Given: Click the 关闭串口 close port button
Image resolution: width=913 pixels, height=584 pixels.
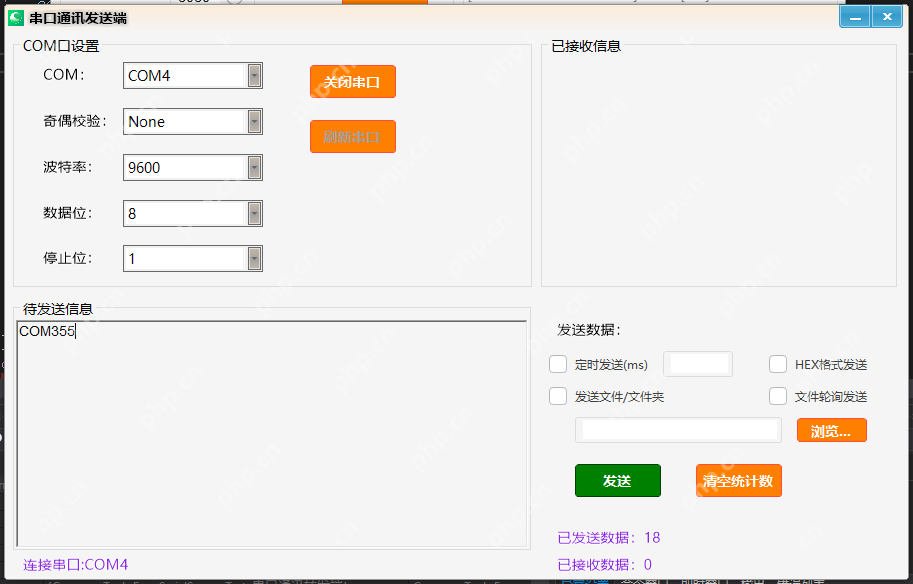Looking at the screenshot, I should pyautogui.click(x=352, y=81).
